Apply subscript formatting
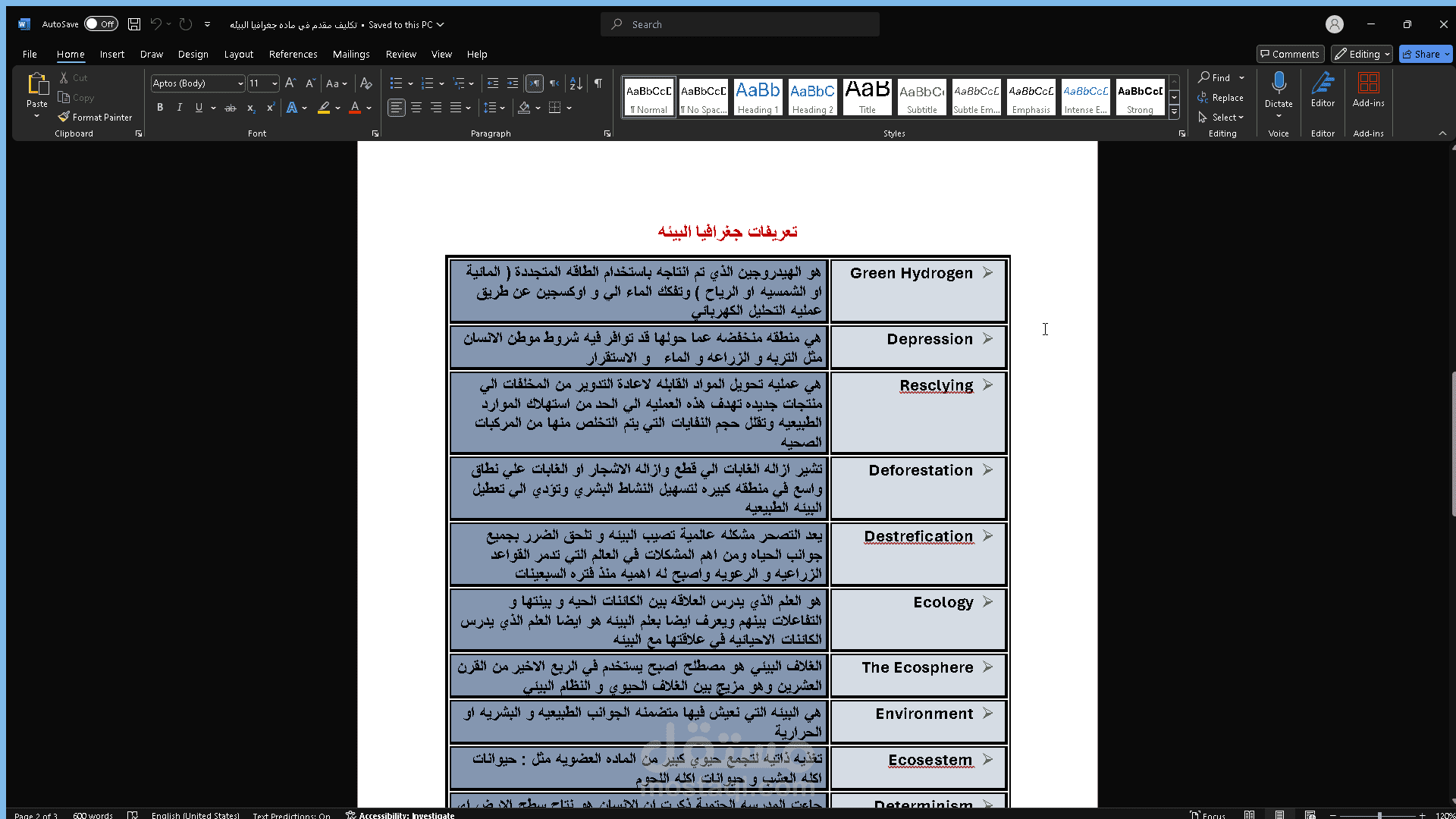The image size is (1456, 819). coord(251,108)
